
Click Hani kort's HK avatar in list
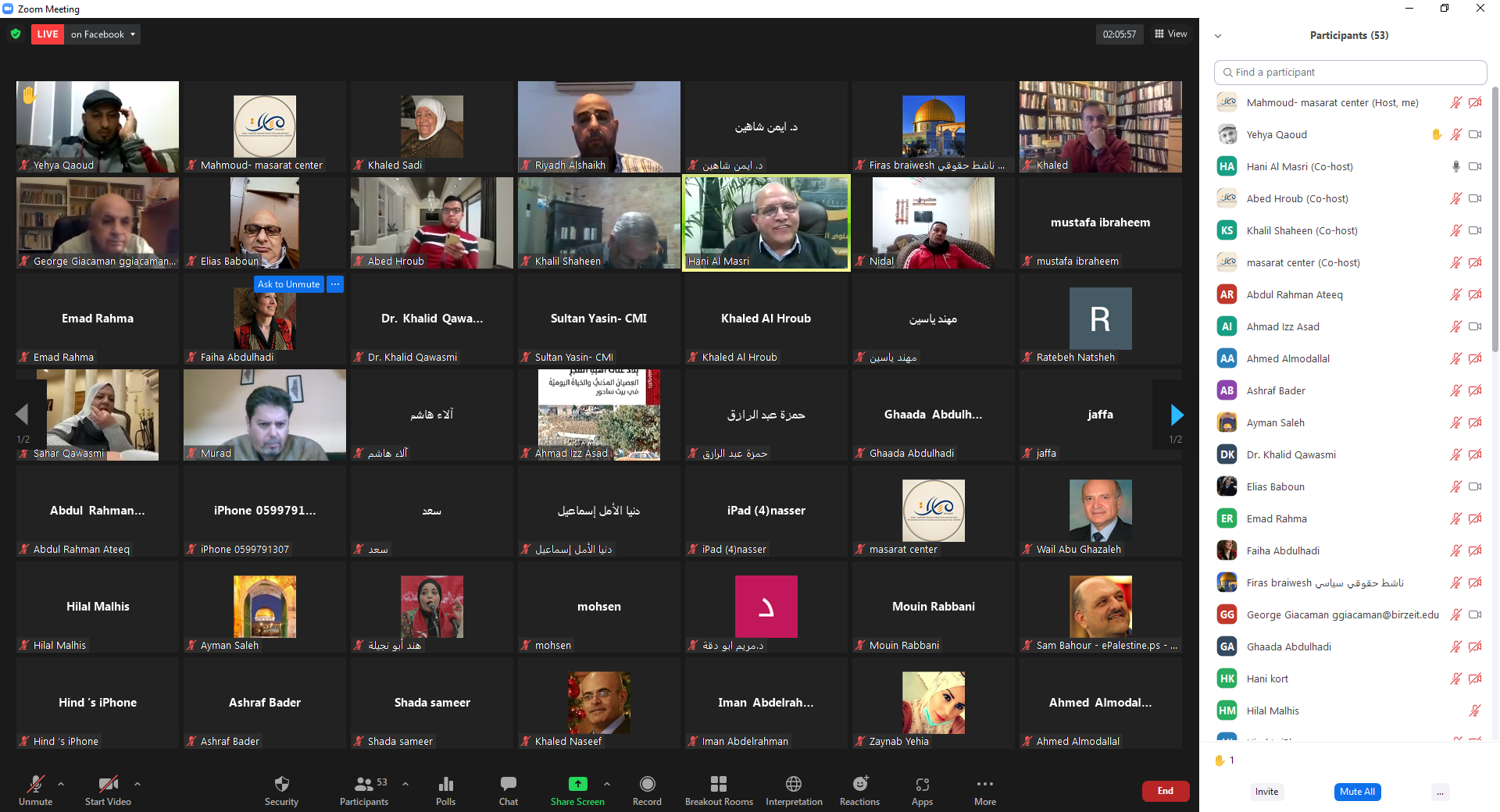pos(1227,678)
